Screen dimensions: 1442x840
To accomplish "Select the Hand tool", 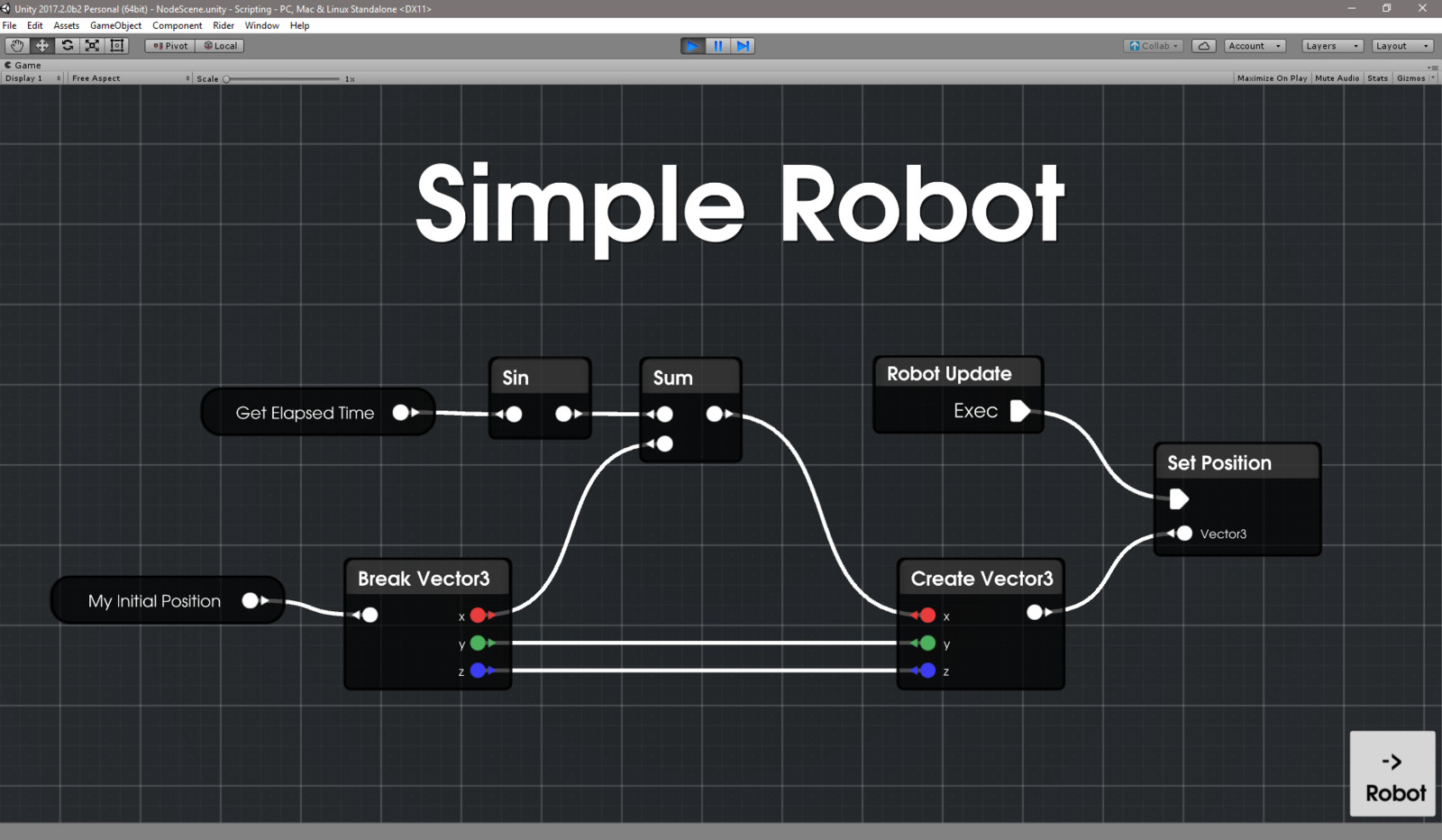I will tap(16, 45).
